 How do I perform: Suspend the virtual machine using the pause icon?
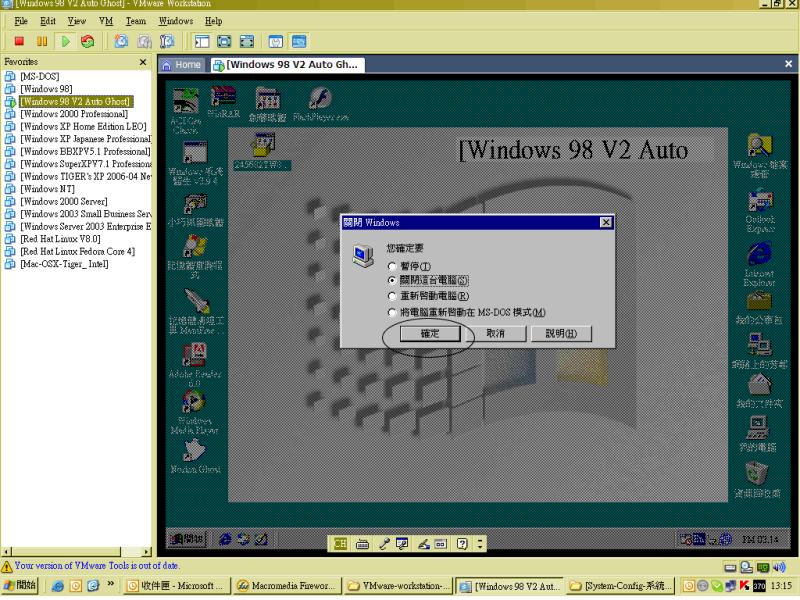42,41
